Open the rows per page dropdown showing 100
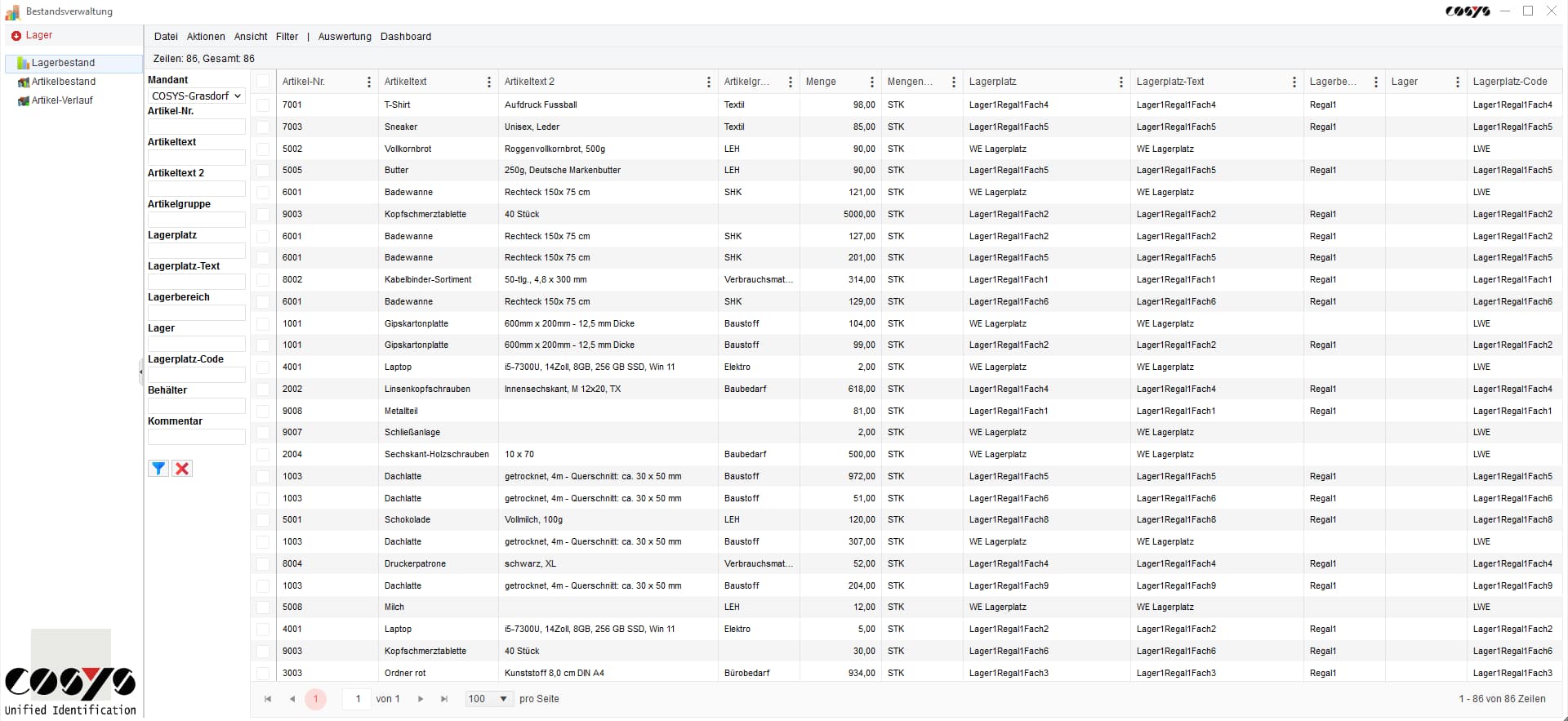The height and width of the screenshot is (721, 1568). click(x=488, y=699)
